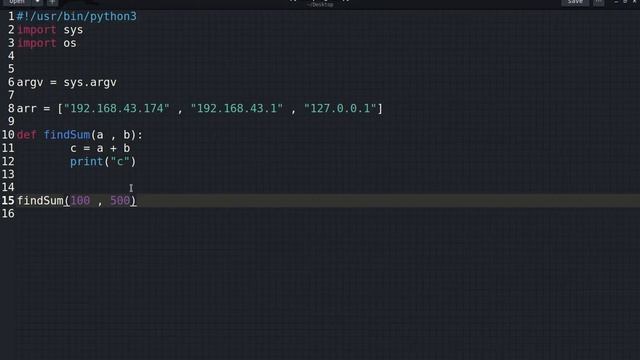Click the string "127.0.0.1" in arr
Viewport: 640px width, 360px height.
(340, 109)
